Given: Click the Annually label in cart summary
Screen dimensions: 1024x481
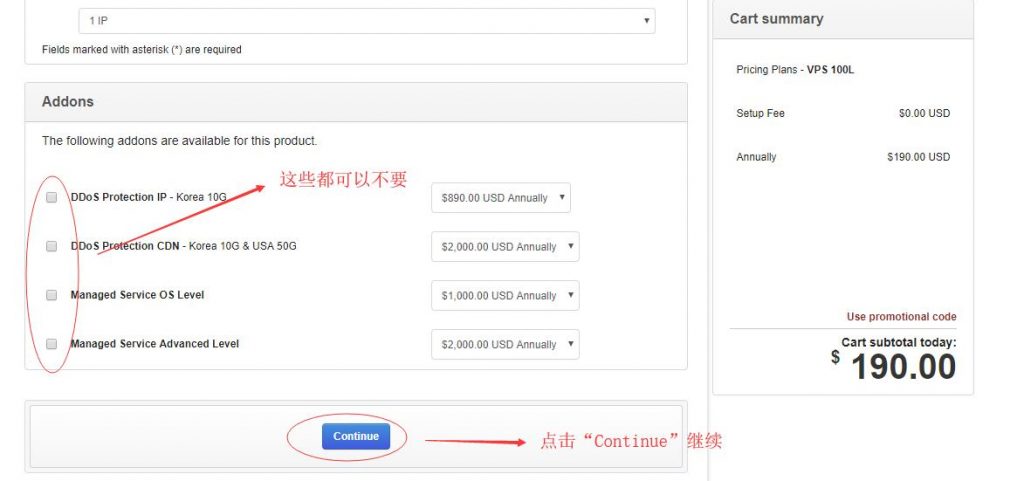Looking at the screenshot, I should 756,157.
